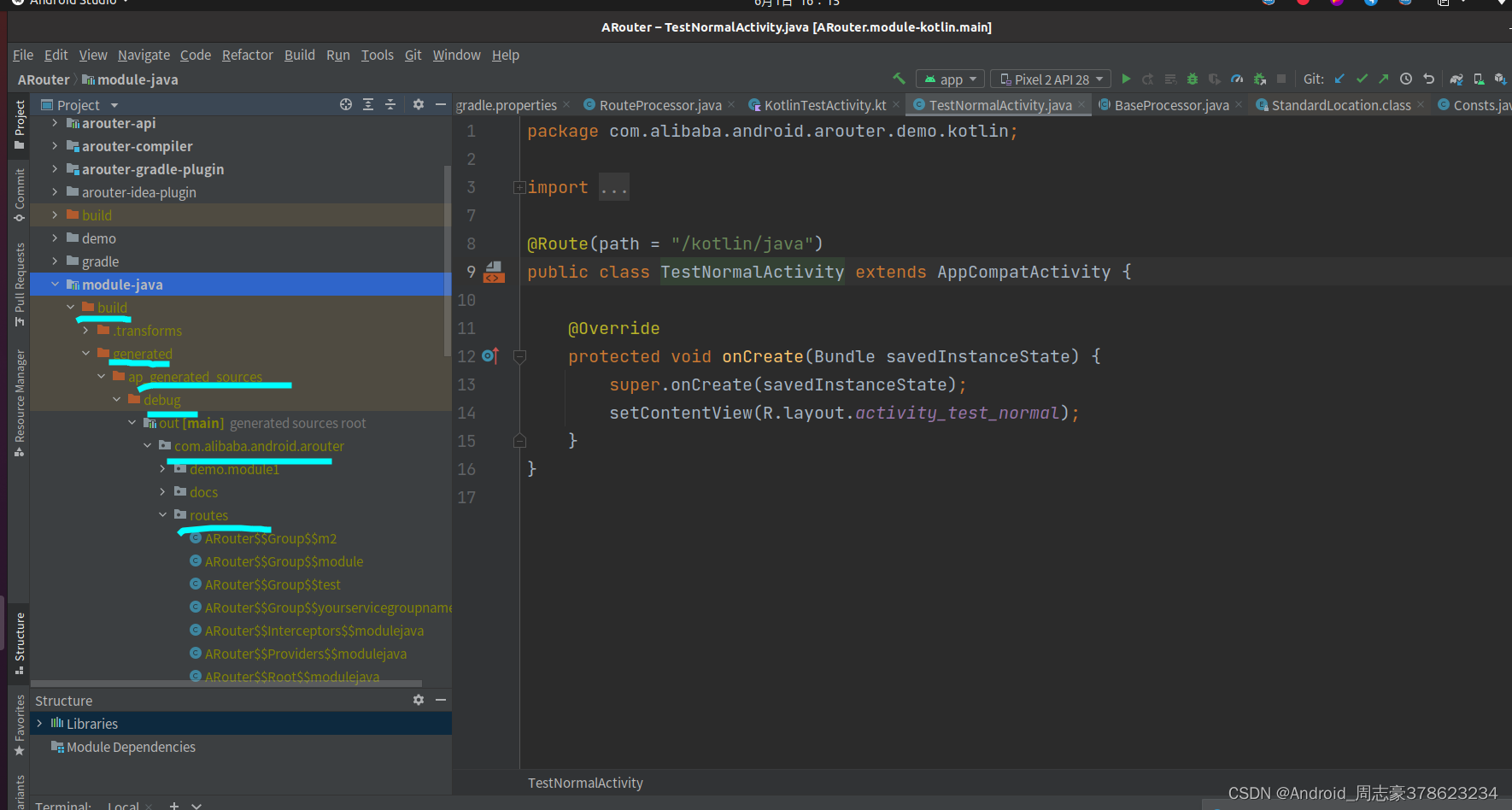This screenshot has width=1512, height=810.
Task: Open the File menu
Action: [x=23, y=55]
